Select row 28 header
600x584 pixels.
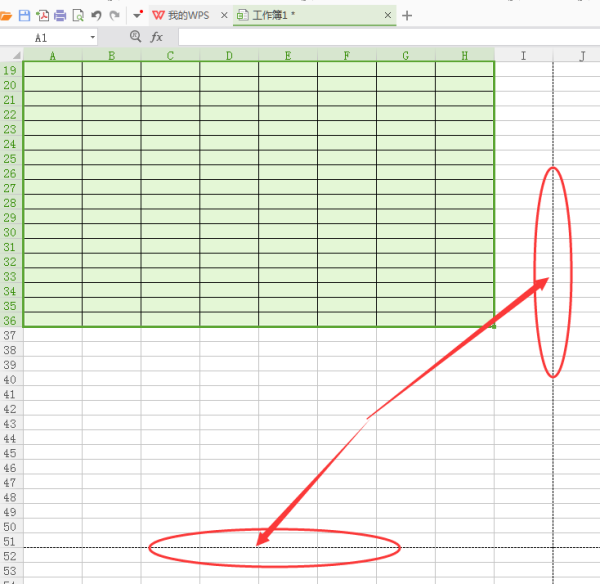click(11, 202)
